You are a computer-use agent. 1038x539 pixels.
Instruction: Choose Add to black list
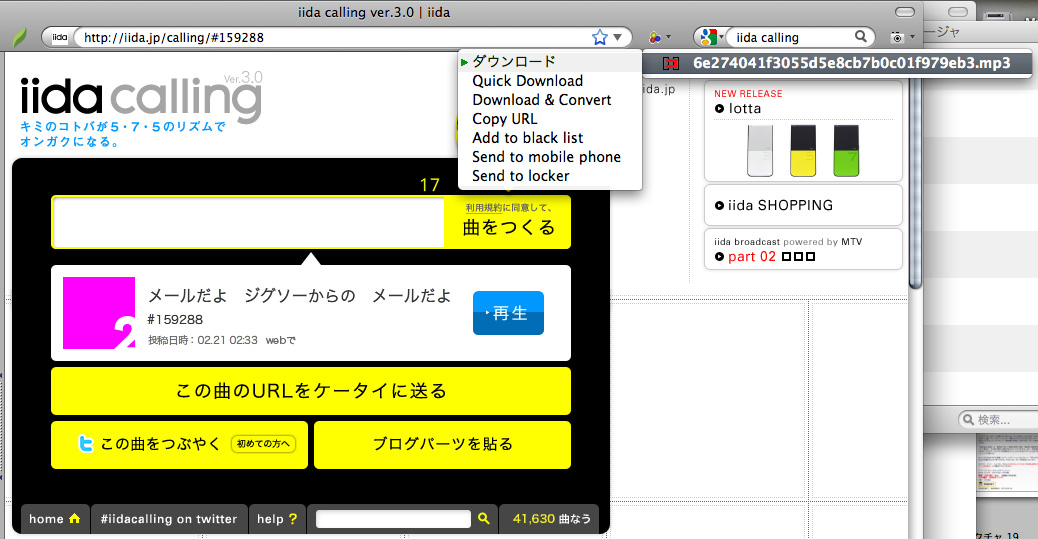click(549, 138)
